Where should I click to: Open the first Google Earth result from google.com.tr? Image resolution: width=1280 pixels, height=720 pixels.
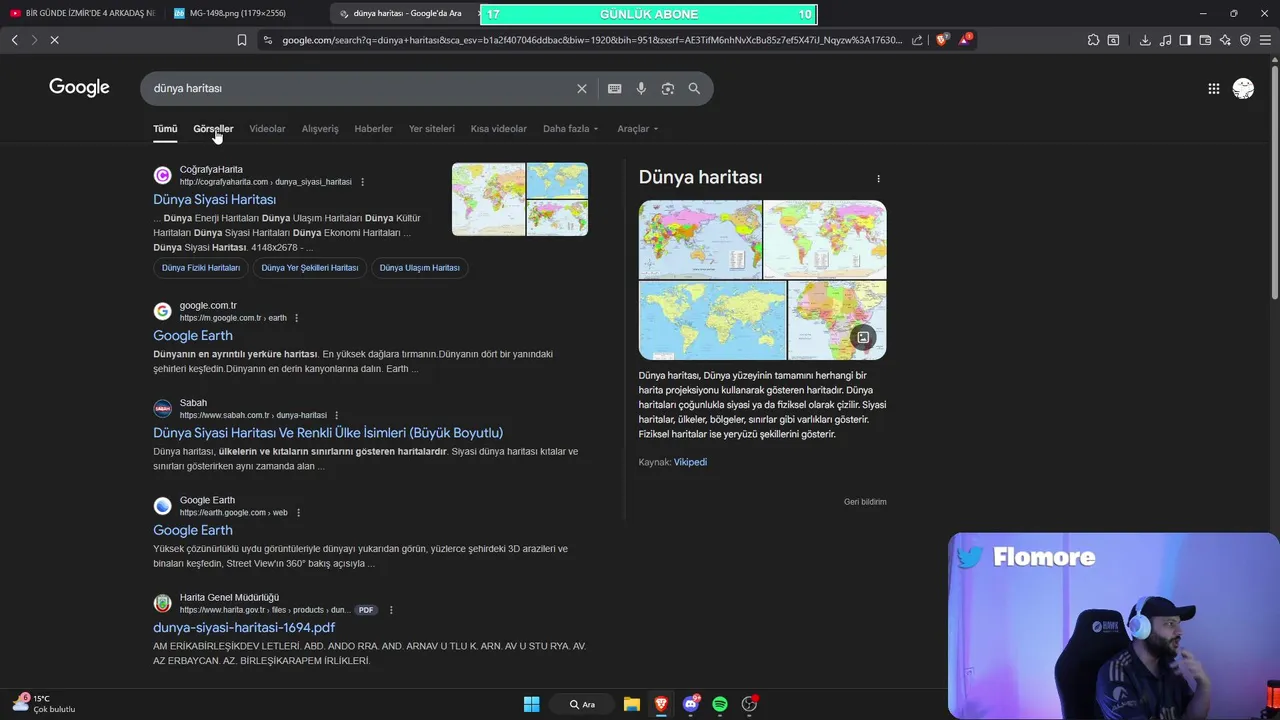[193, 336]
